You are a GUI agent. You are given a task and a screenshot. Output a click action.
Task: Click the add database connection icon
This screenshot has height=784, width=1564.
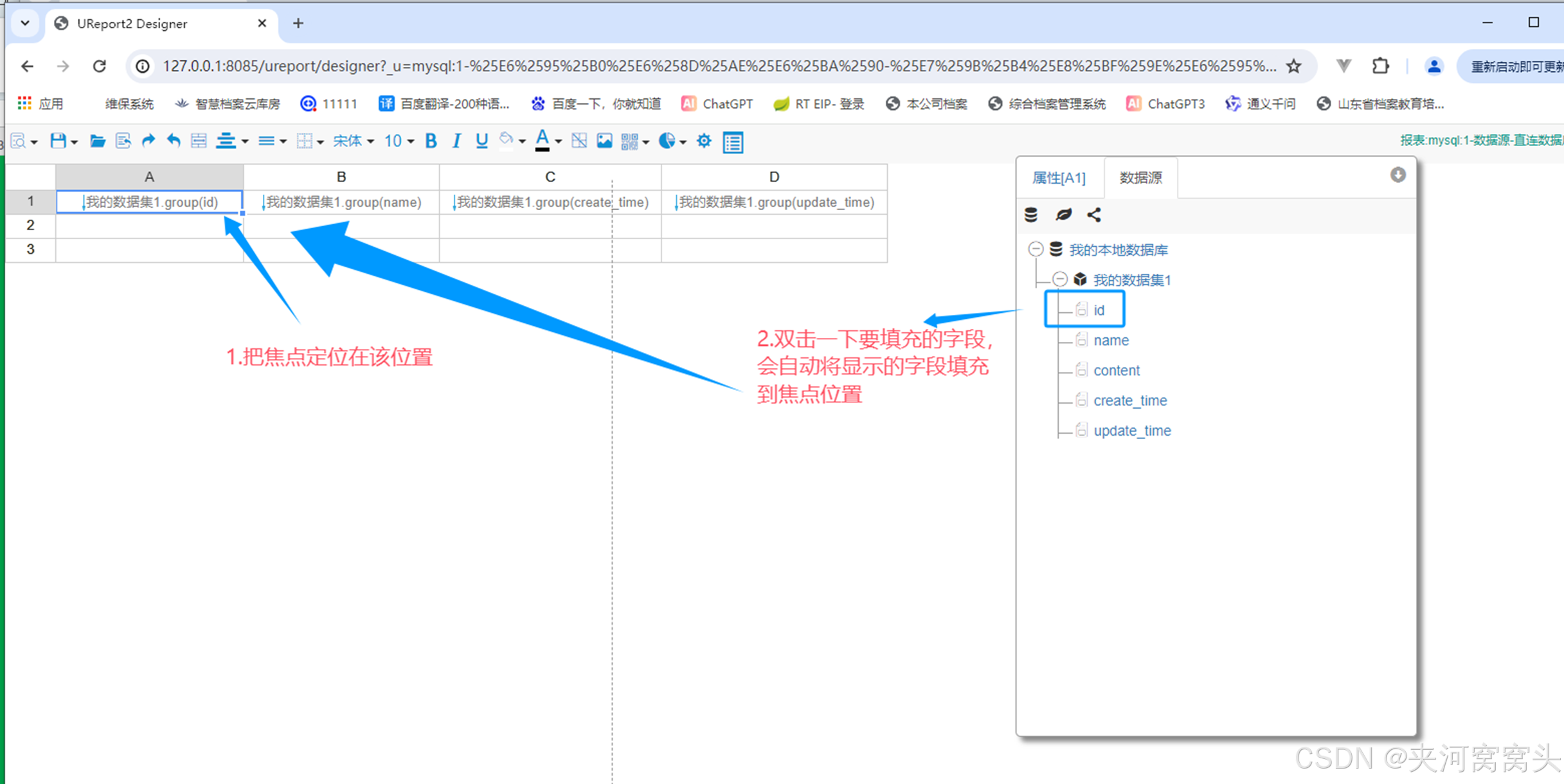[x=1031, y=215]
